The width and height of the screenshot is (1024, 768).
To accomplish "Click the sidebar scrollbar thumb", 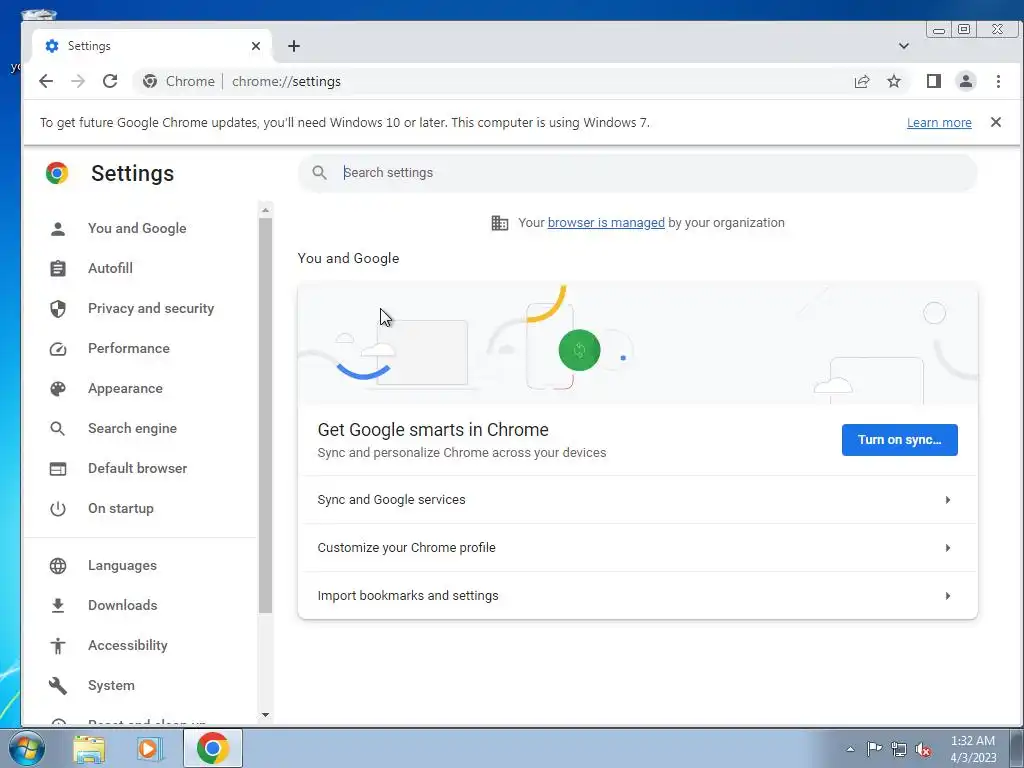I will tap(265, 415).
